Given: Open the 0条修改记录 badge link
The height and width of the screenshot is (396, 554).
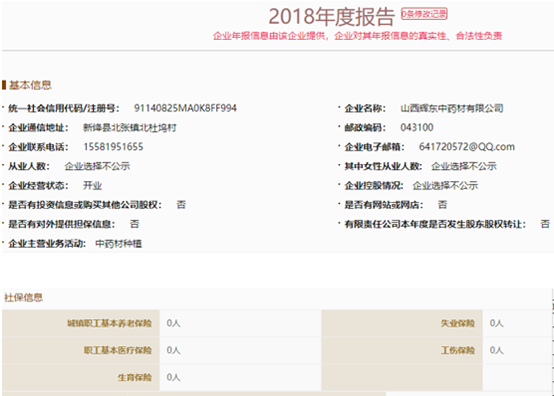Looking at the screenshot, I should coord(424,14).
